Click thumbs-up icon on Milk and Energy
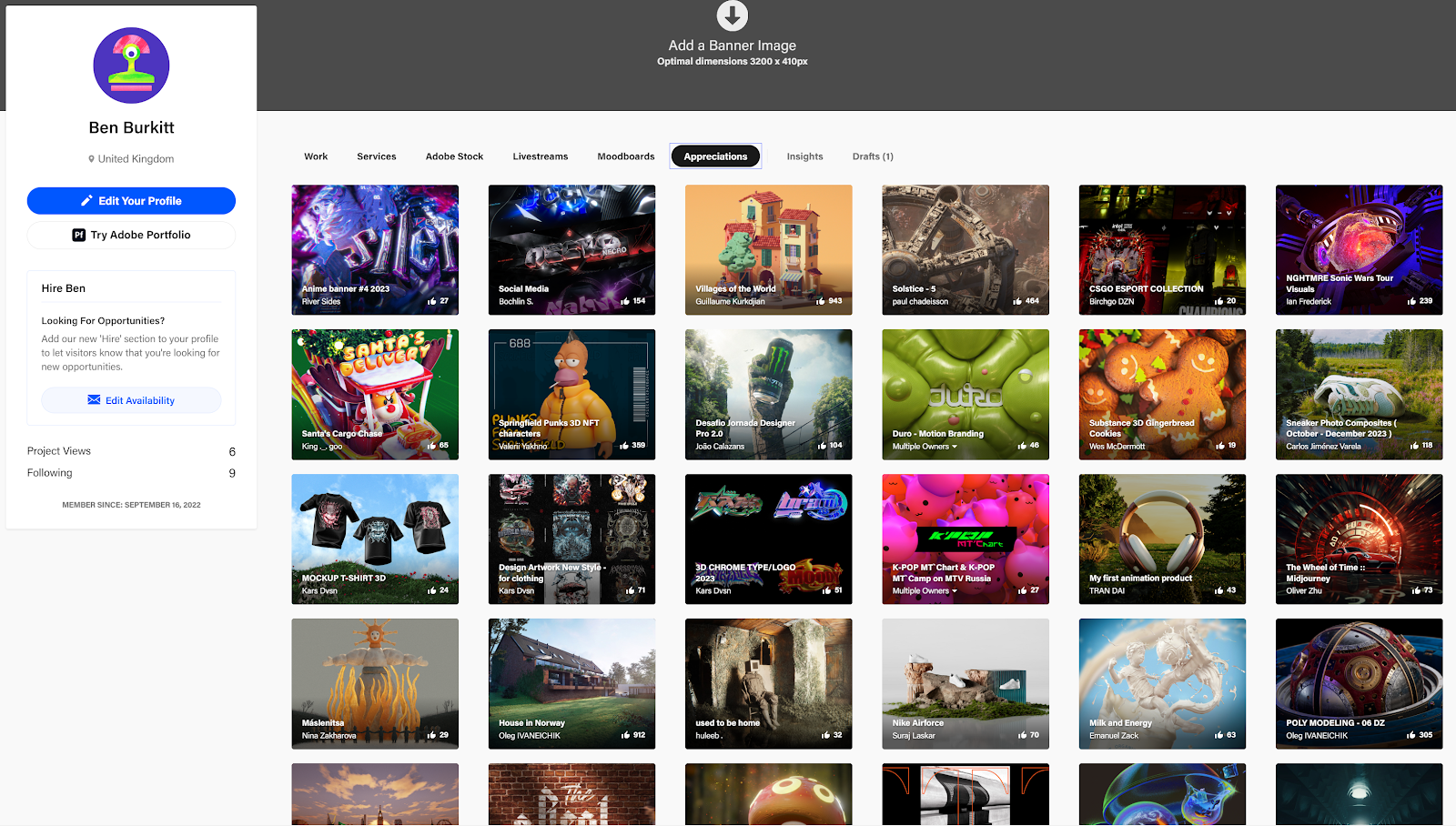 tap(1218, 735)
